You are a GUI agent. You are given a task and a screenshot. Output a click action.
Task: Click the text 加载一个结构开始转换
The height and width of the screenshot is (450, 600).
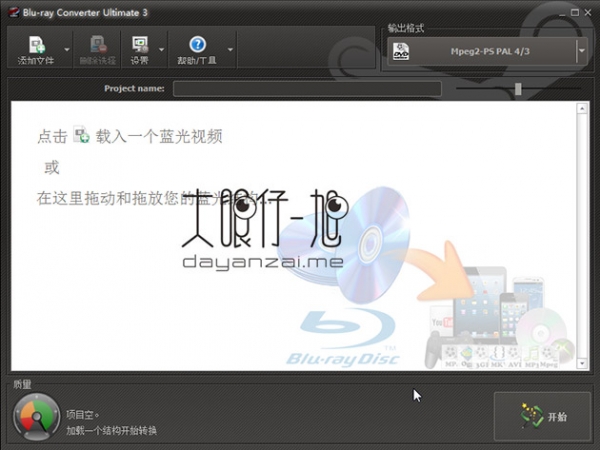(x=111, y=430)
